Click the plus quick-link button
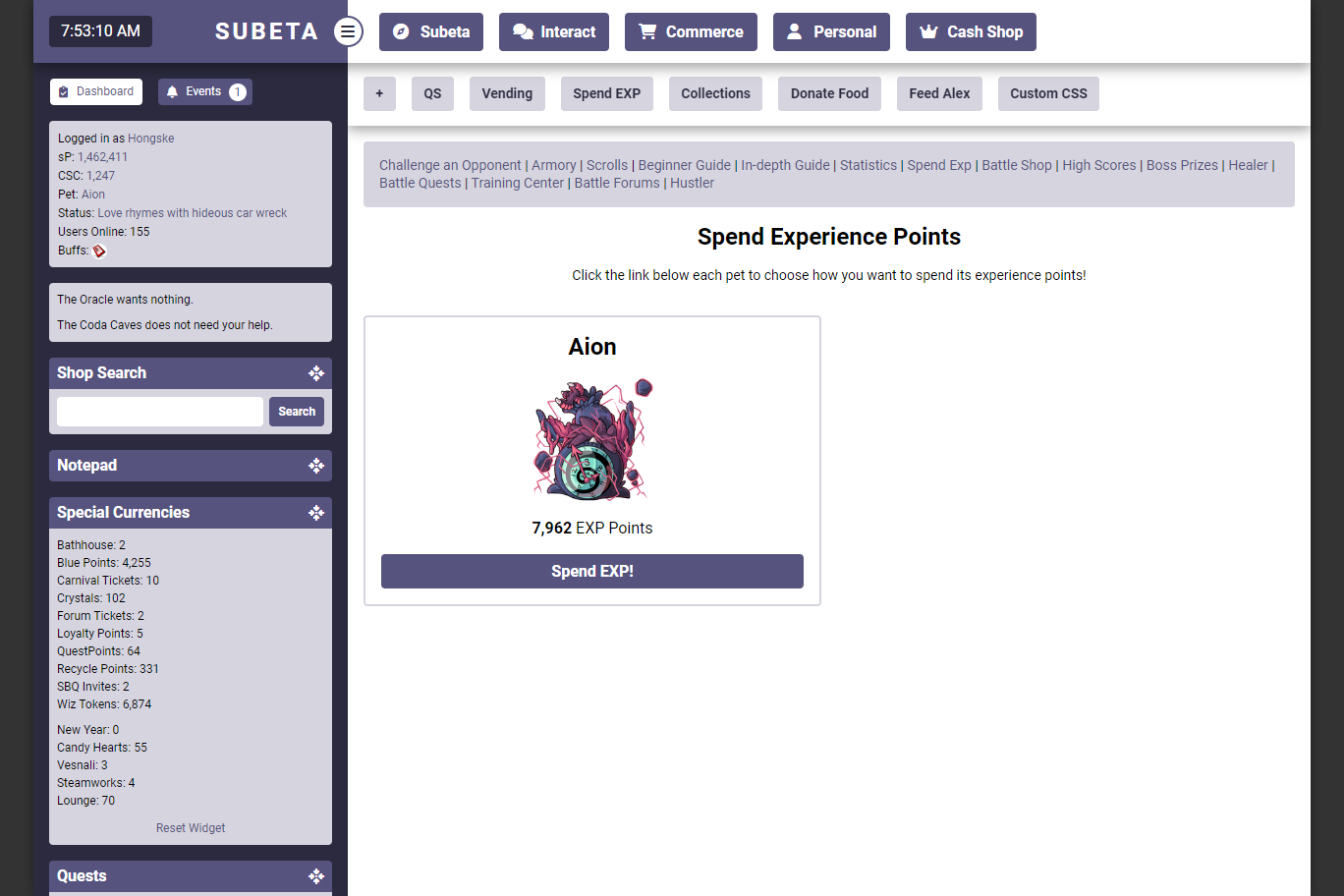 click(379, 94)
